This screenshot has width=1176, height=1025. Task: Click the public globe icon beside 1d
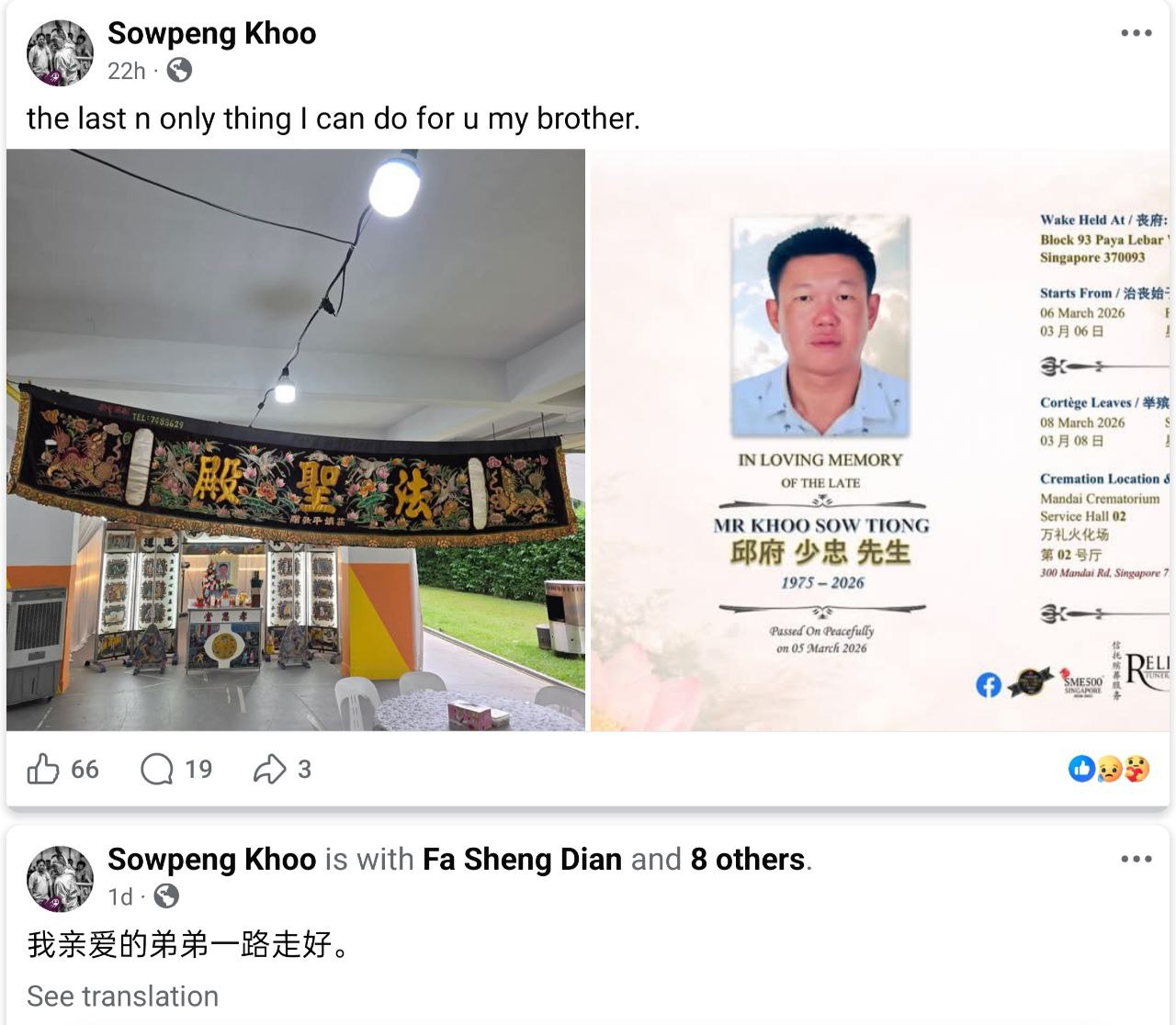click(x=166, y=896)
